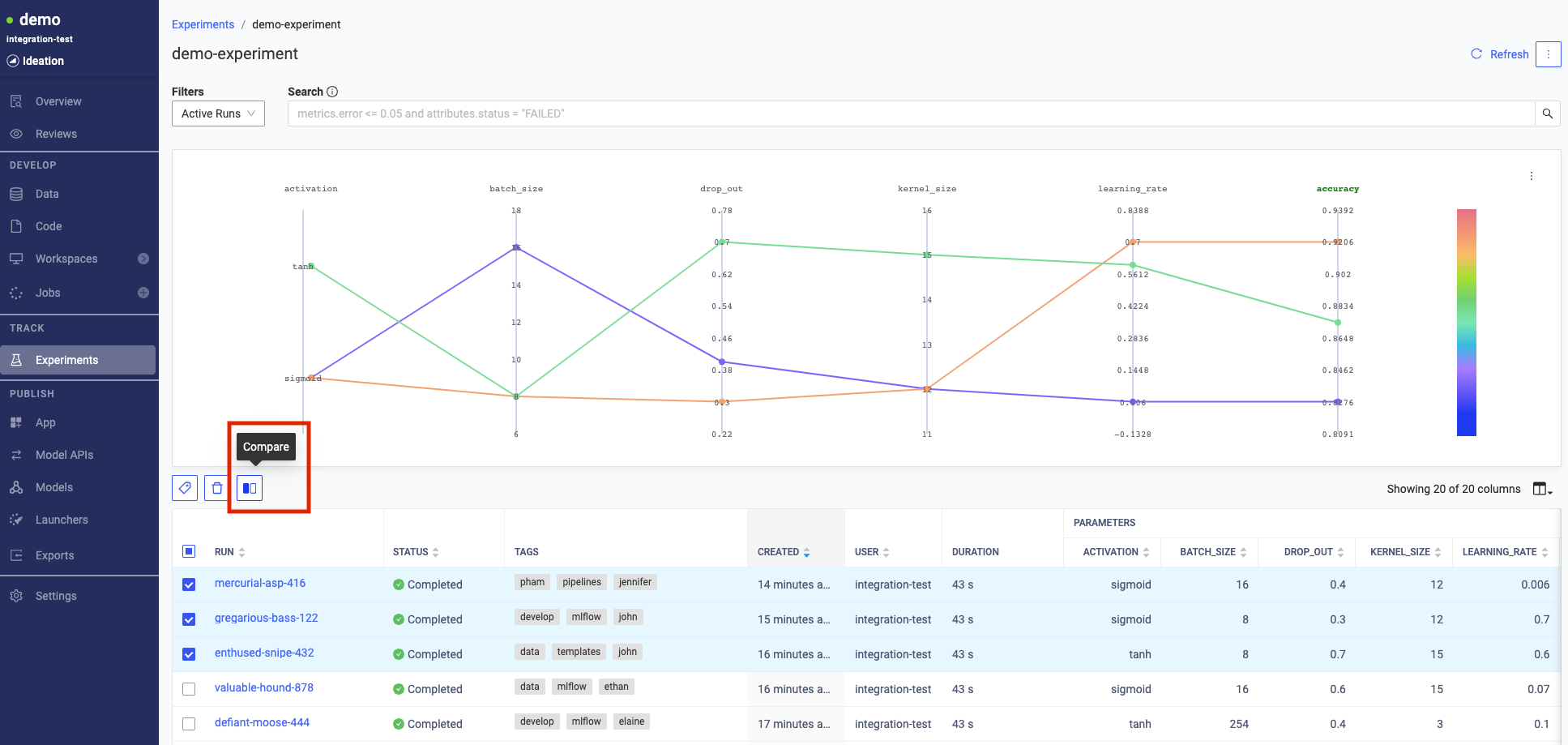Open Workspaces in the sidebar
Screen dimensions: 1568x745
point(66,259)
